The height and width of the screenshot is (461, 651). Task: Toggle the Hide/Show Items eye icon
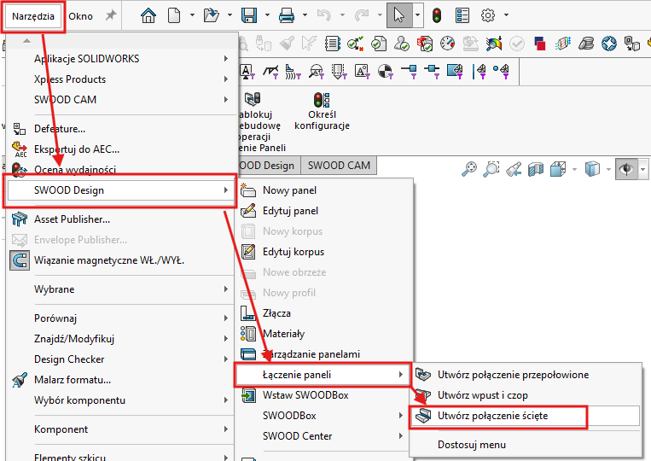pyautogui.click(x=626, y=169)
